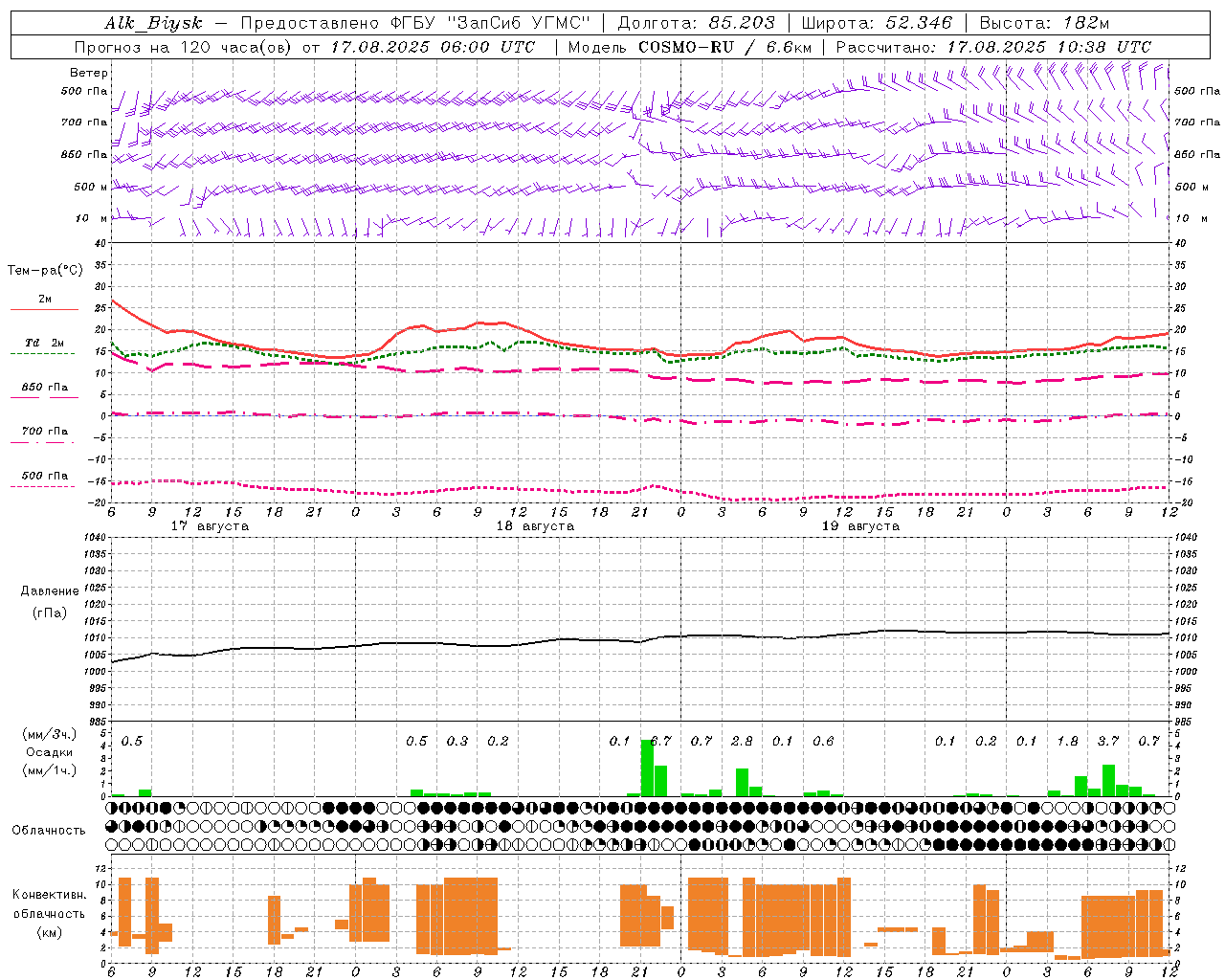The width and height of the screenshot is (1225, 980).
Task: Click the Рассчитано: 17.08.2025 10:38 UTC timestamp
Action: coord(993,47)
